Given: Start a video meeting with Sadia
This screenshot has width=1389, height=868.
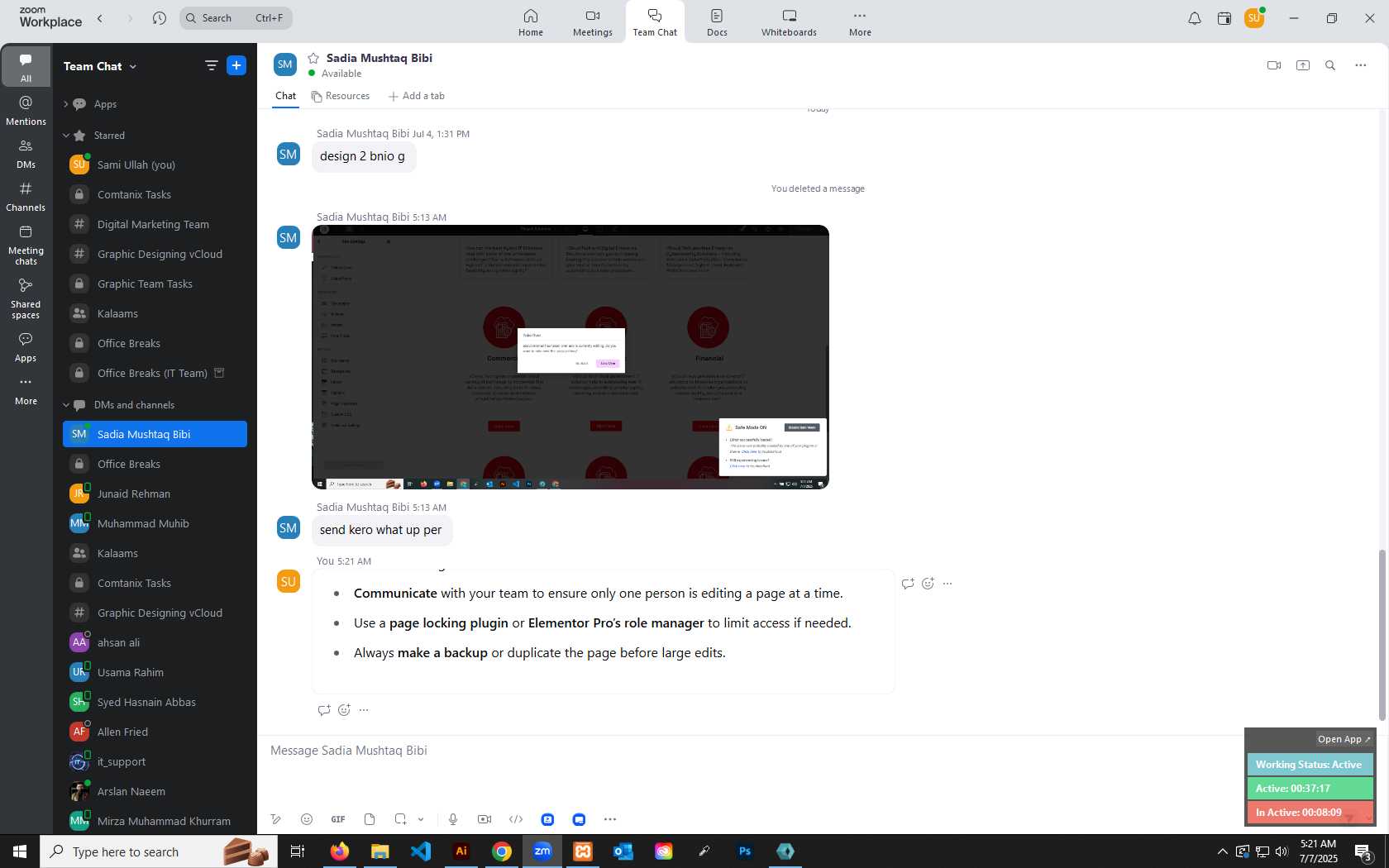Looking at the screenshot, I should tap(1274, 65).
